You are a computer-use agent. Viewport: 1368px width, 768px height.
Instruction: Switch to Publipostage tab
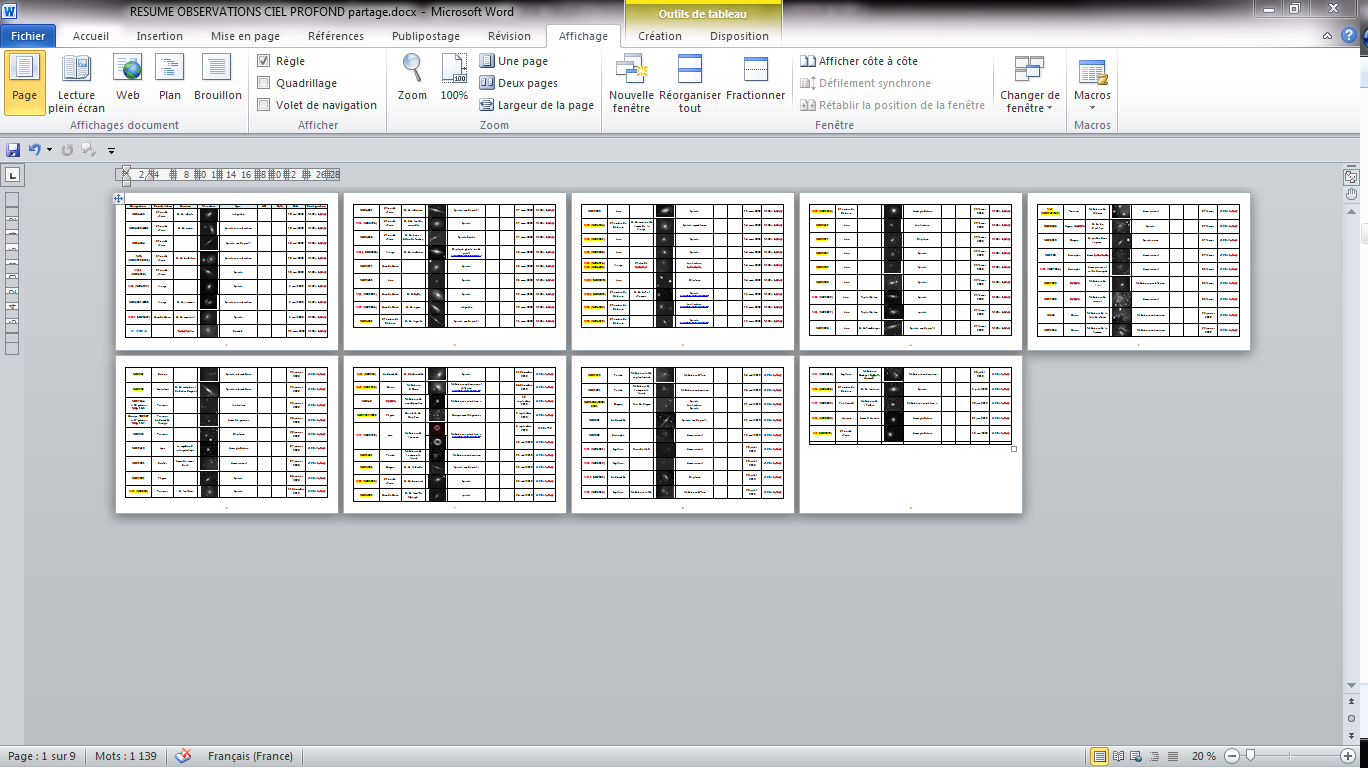click(x=426, y=36)
